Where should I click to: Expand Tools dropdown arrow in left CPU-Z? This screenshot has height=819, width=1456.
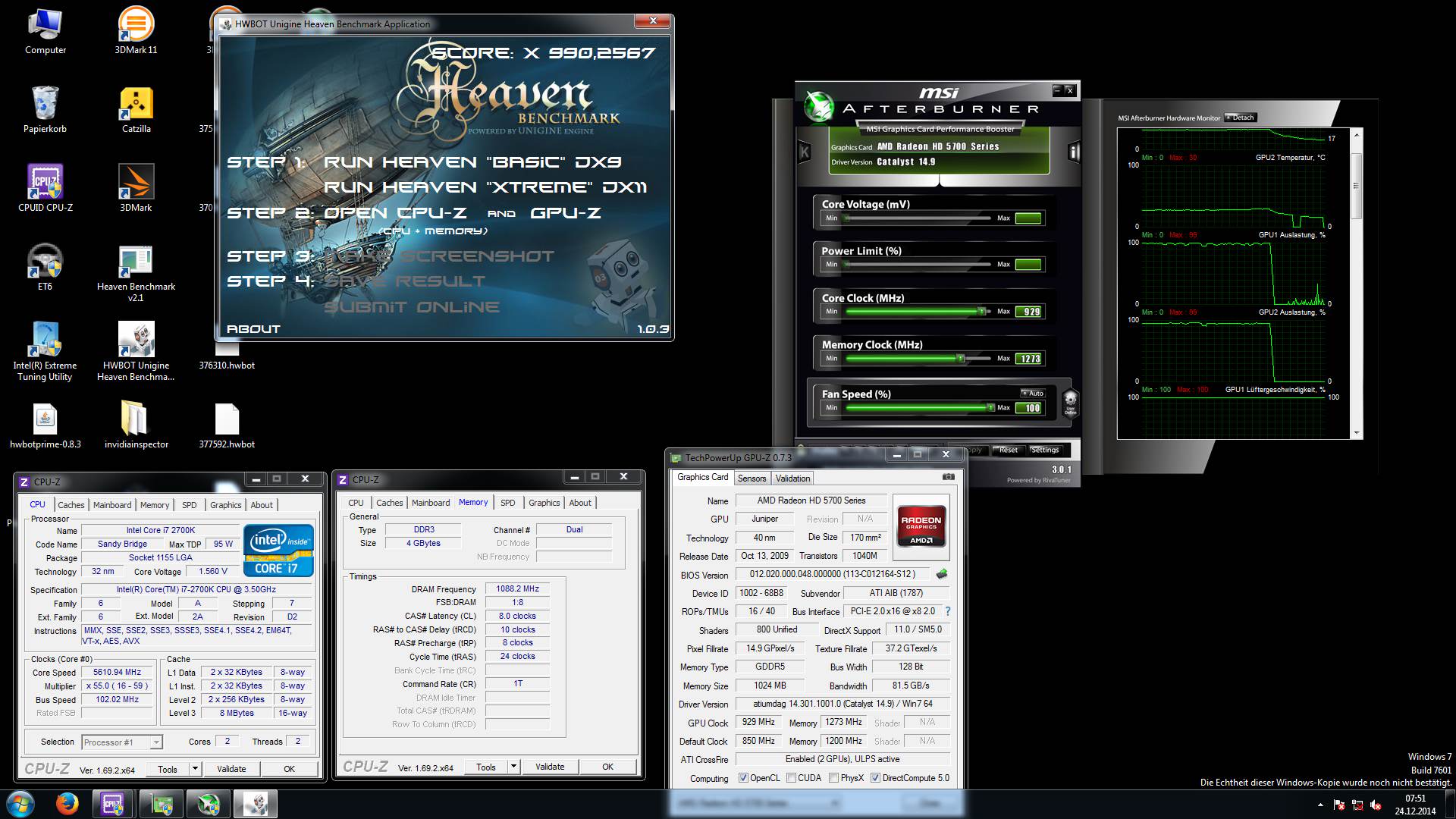click(x=195, y=768)
